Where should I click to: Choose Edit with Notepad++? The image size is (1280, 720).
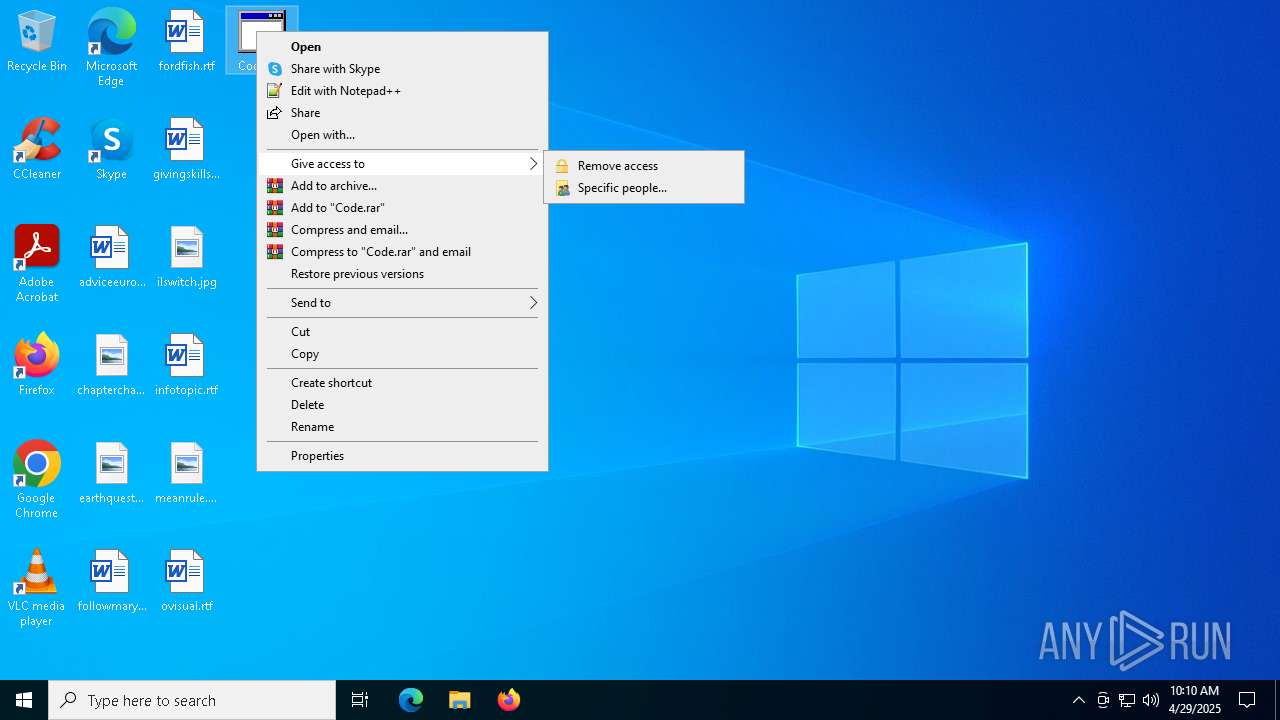coord(403,91)
